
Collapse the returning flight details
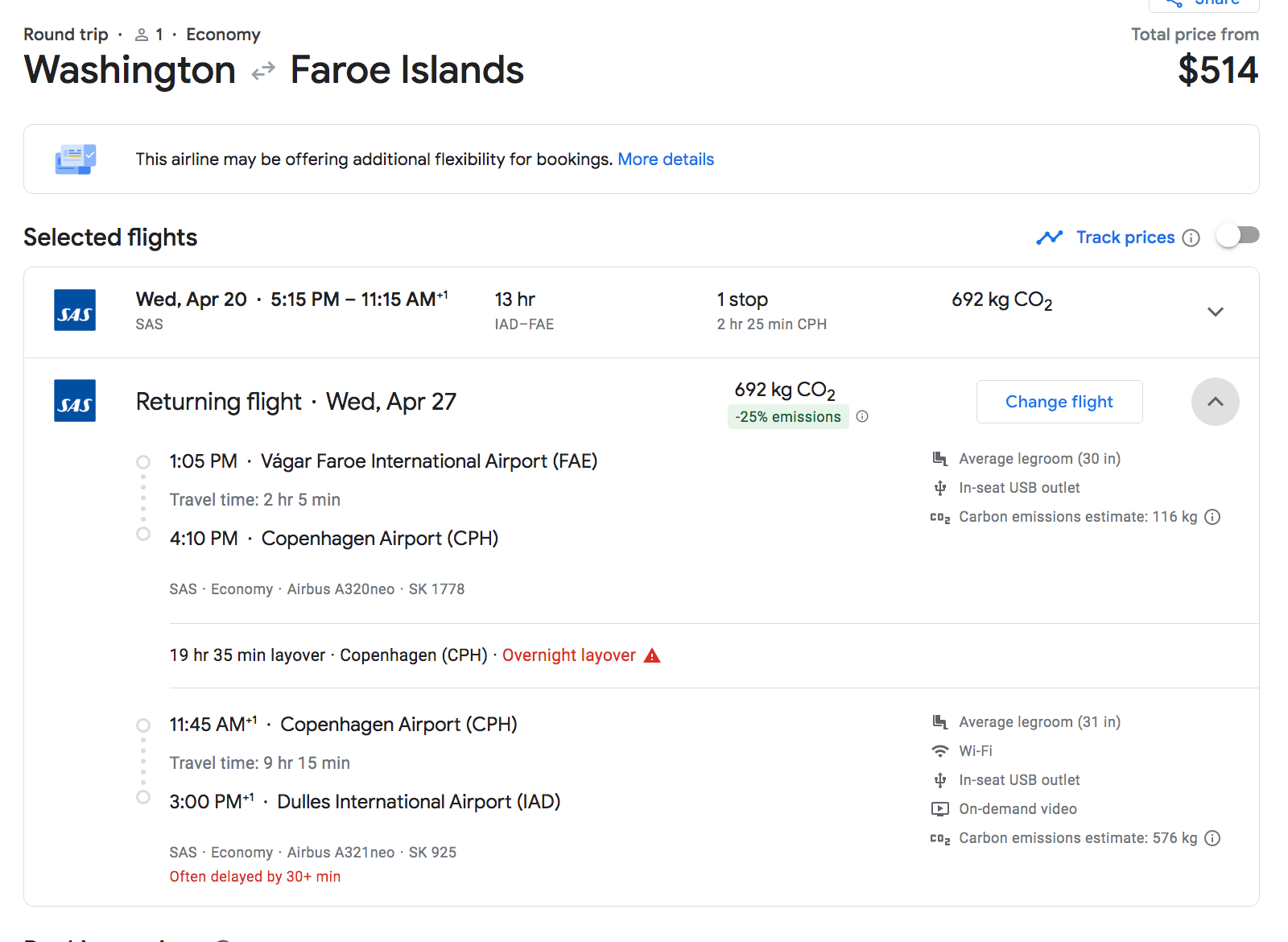[x=1215, y=402]
